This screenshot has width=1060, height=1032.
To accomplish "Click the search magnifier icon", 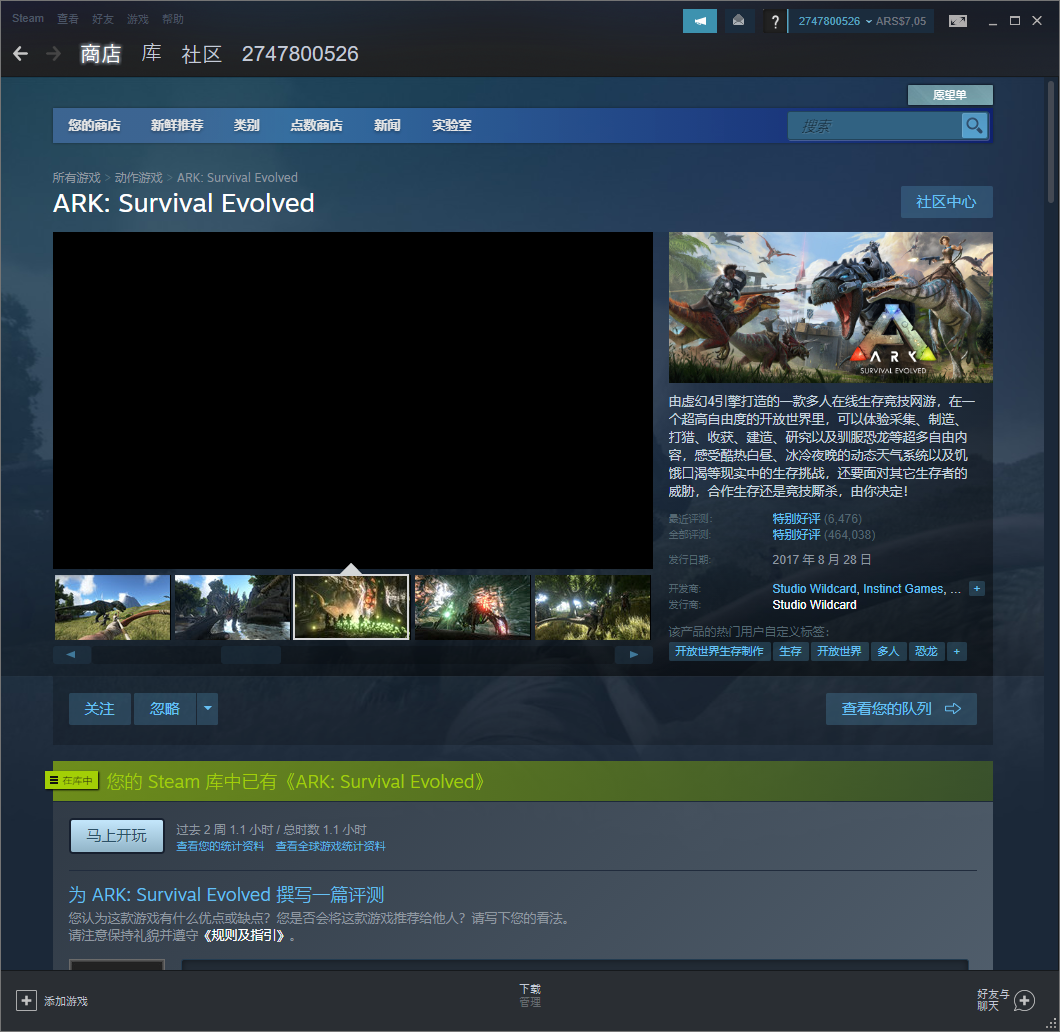I will (974, 126).
